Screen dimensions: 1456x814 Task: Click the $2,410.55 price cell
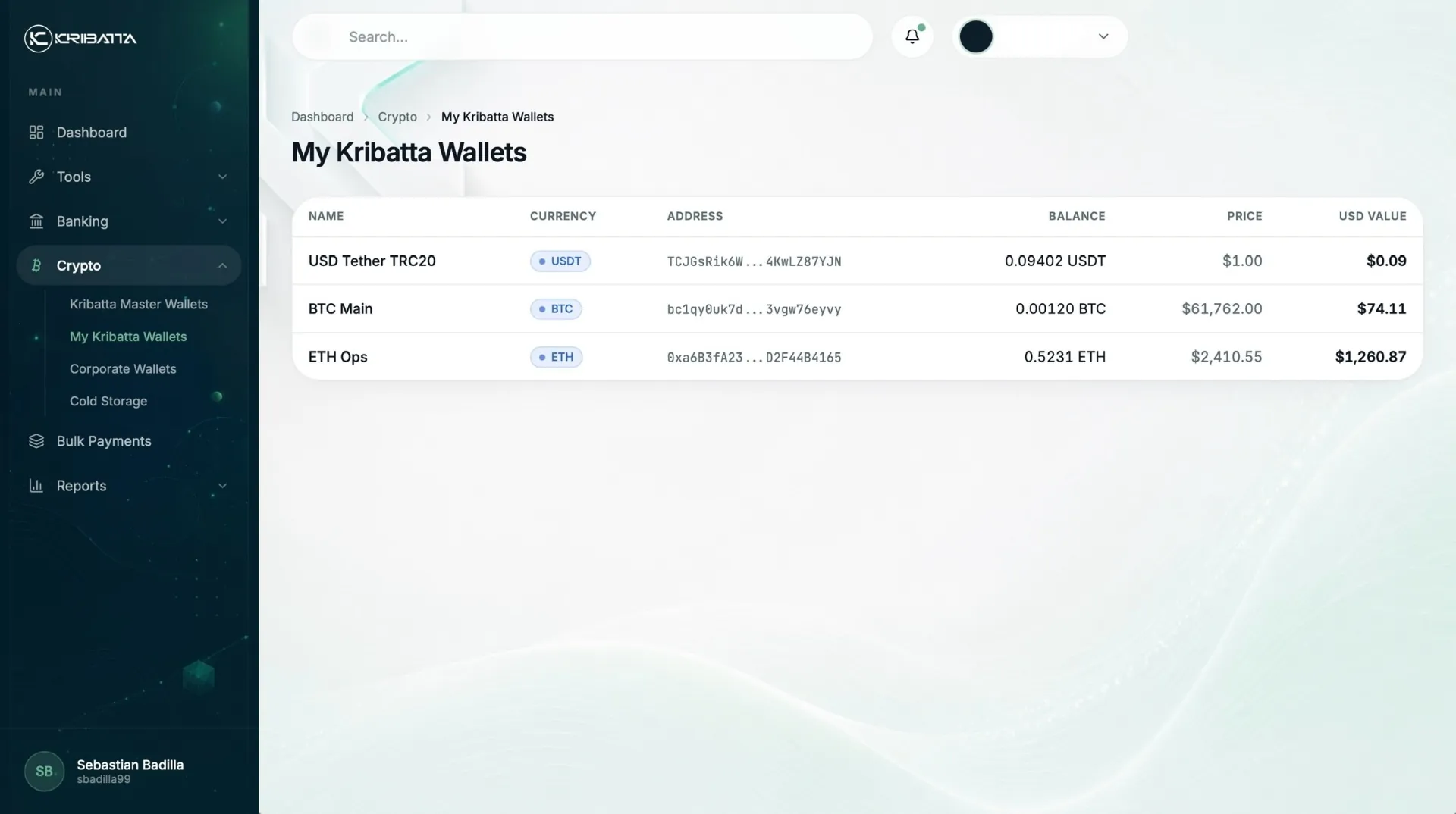click(x=1226, y=357)
